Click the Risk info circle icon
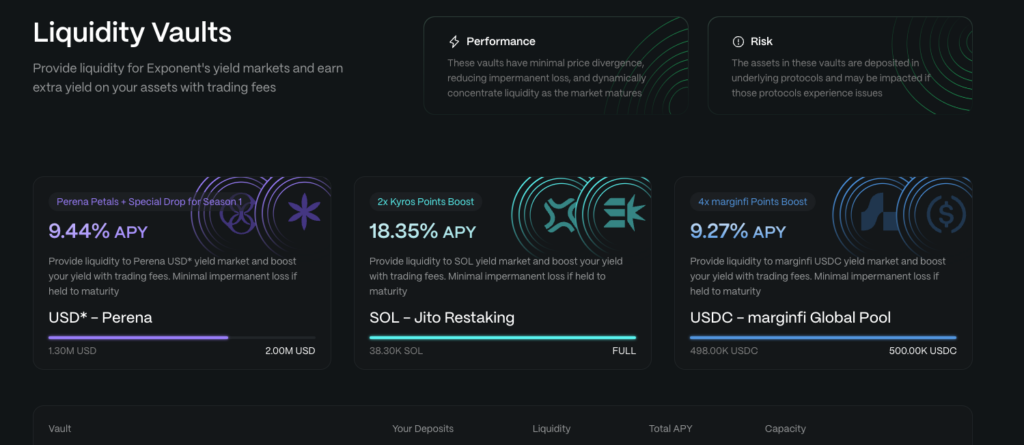Viewport: 1024px width, 445px height. click(x=739, y=42)
